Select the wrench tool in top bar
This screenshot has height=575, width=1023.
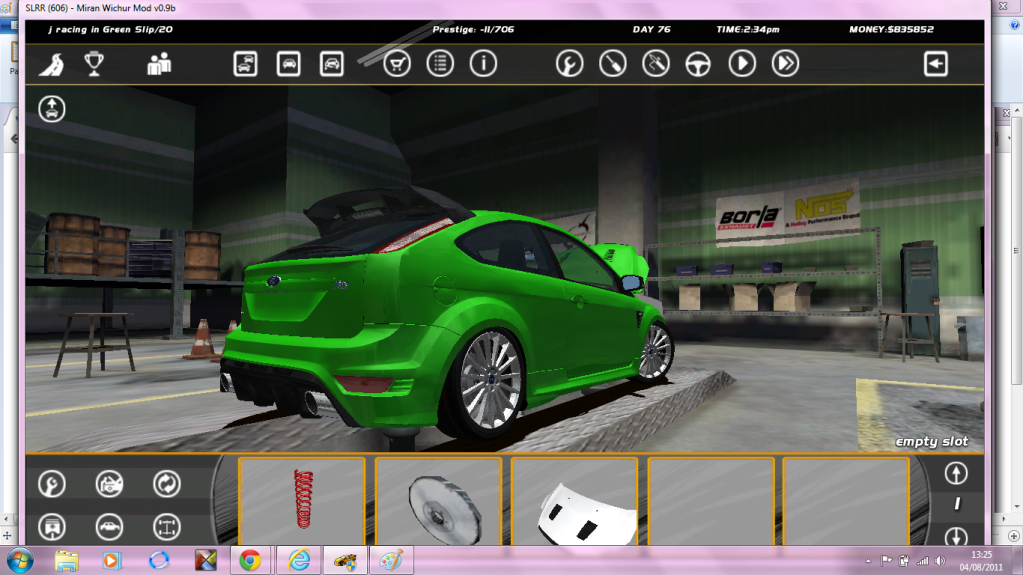[570, 64]
